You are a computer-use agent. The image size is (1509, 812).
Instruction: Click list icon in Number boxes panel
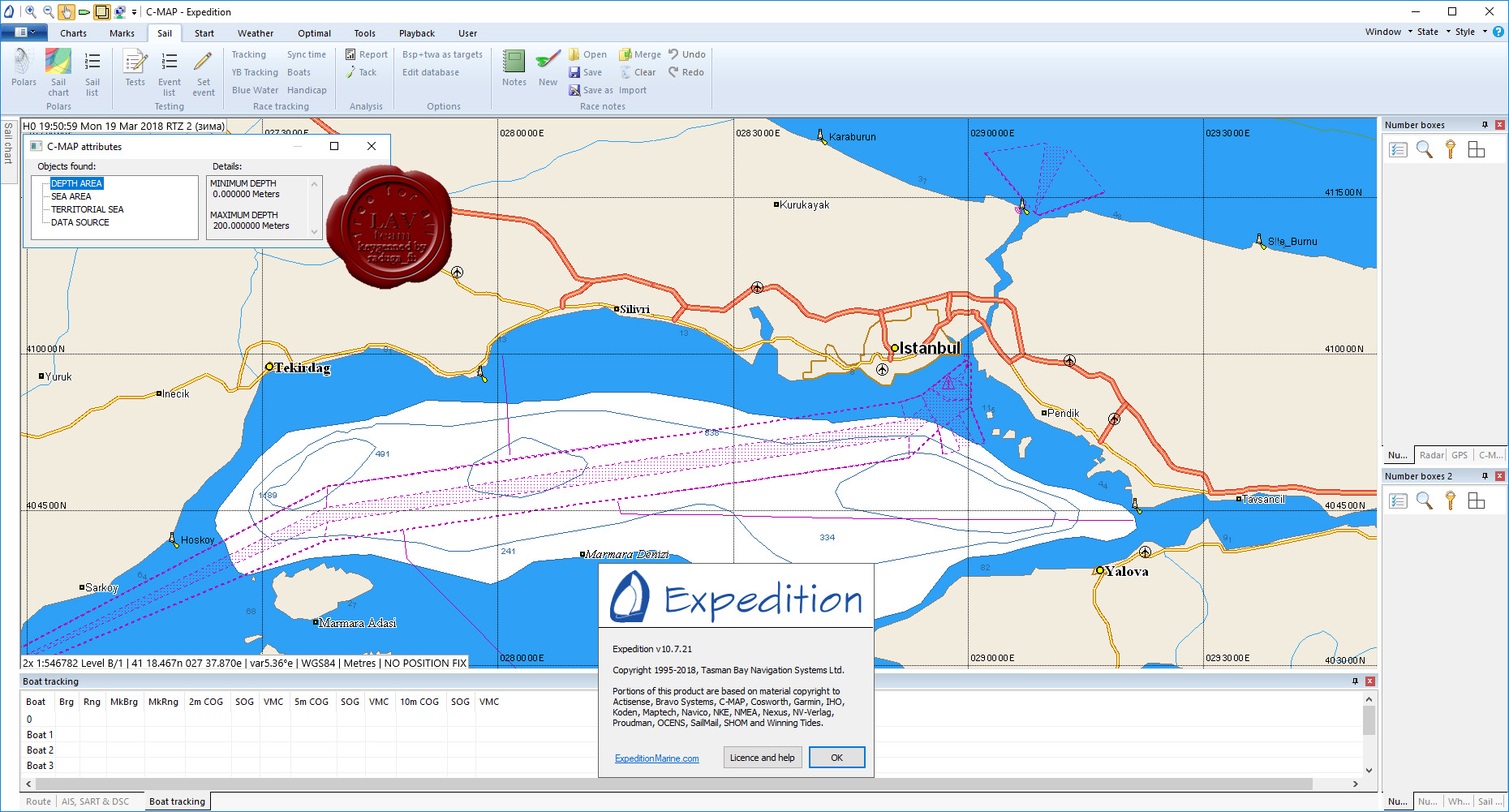click(x=1398, y=149)
